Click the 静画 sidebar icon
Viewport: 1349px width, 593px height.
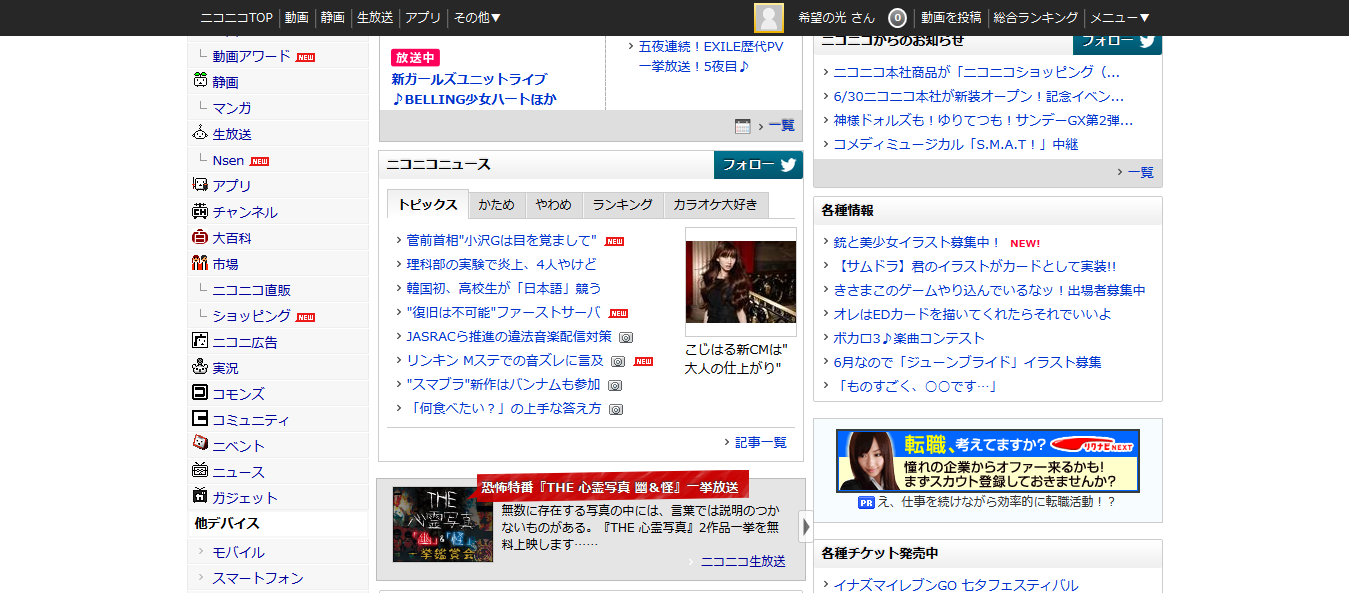pos(199,81)
